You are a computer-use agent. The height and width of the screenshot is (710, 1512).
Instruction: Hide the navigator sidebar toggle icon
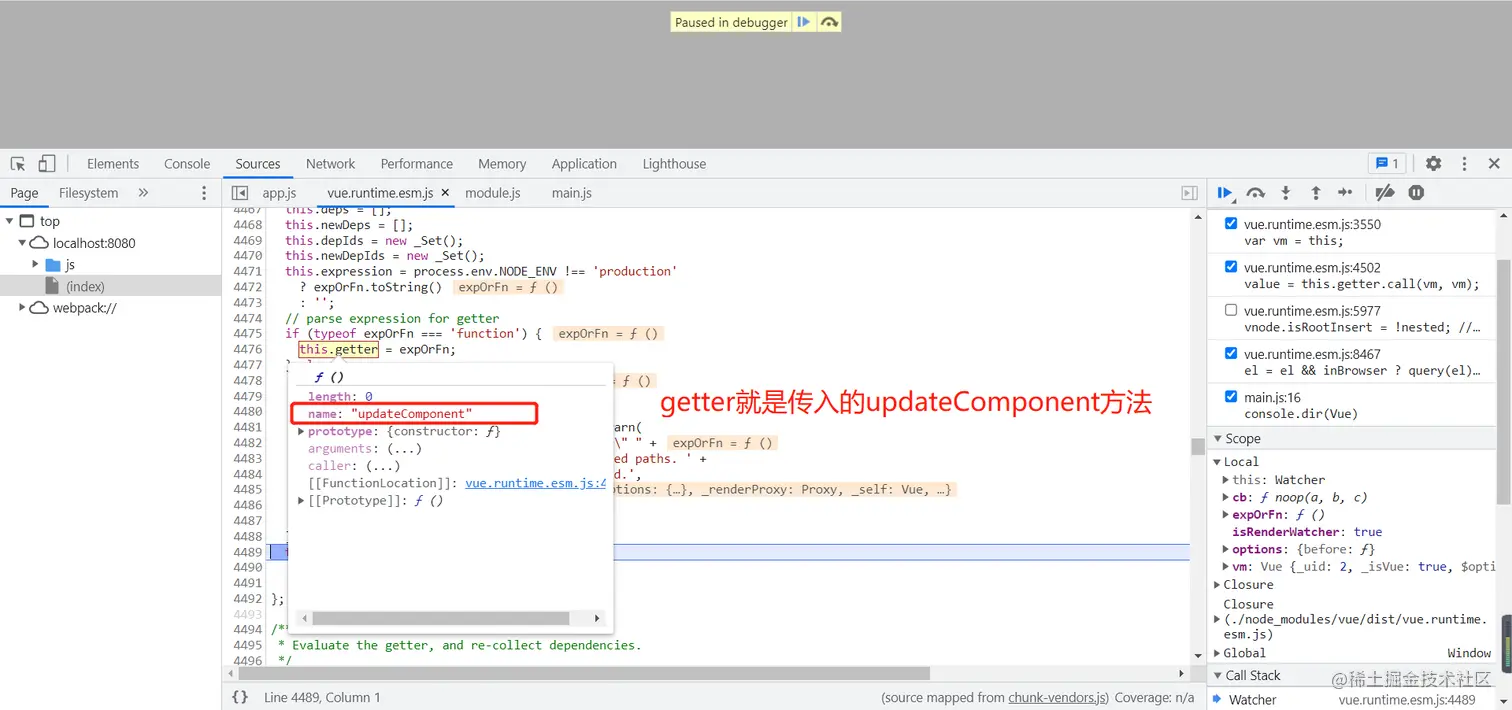click(240, 193)
